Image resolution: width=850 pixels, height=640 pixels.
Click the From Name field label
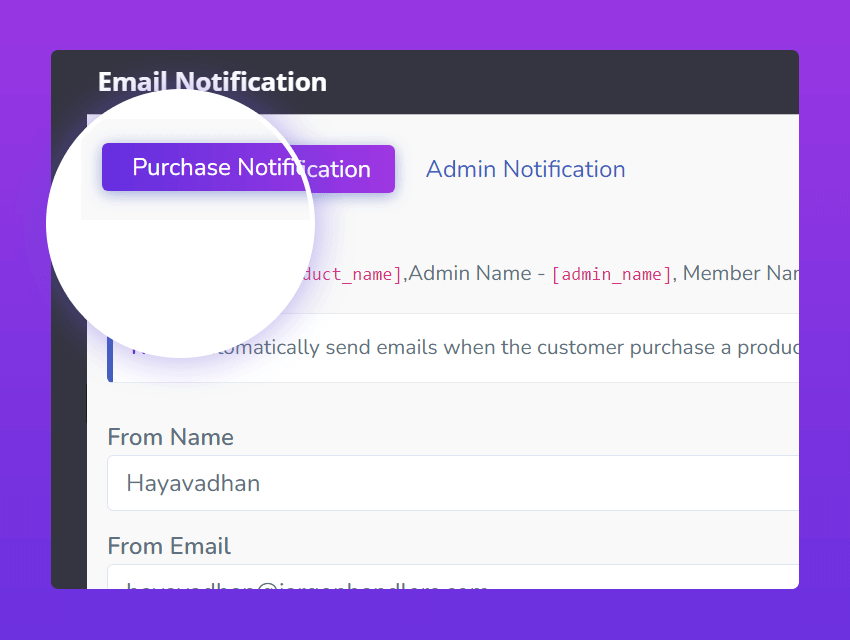tap(170, 437)
